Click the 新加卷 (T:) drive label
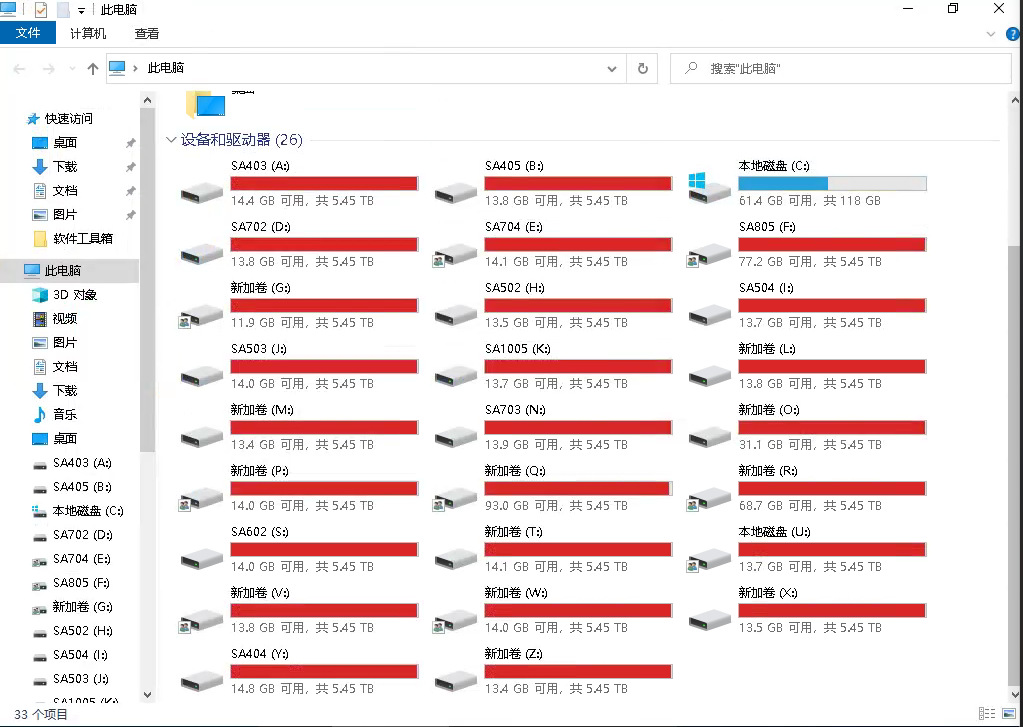The width and height of the screenshot is (1023, 727). 513,532
